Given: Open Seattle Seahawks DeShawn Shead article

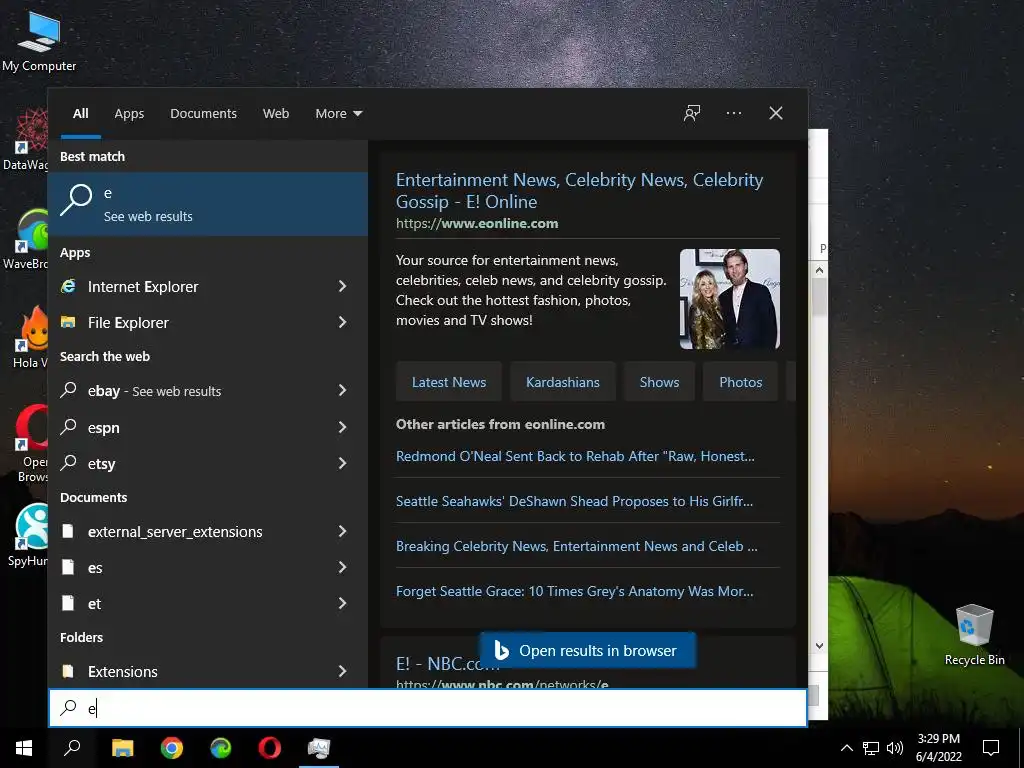Looking at the screenshot, I should pos(574,501).
